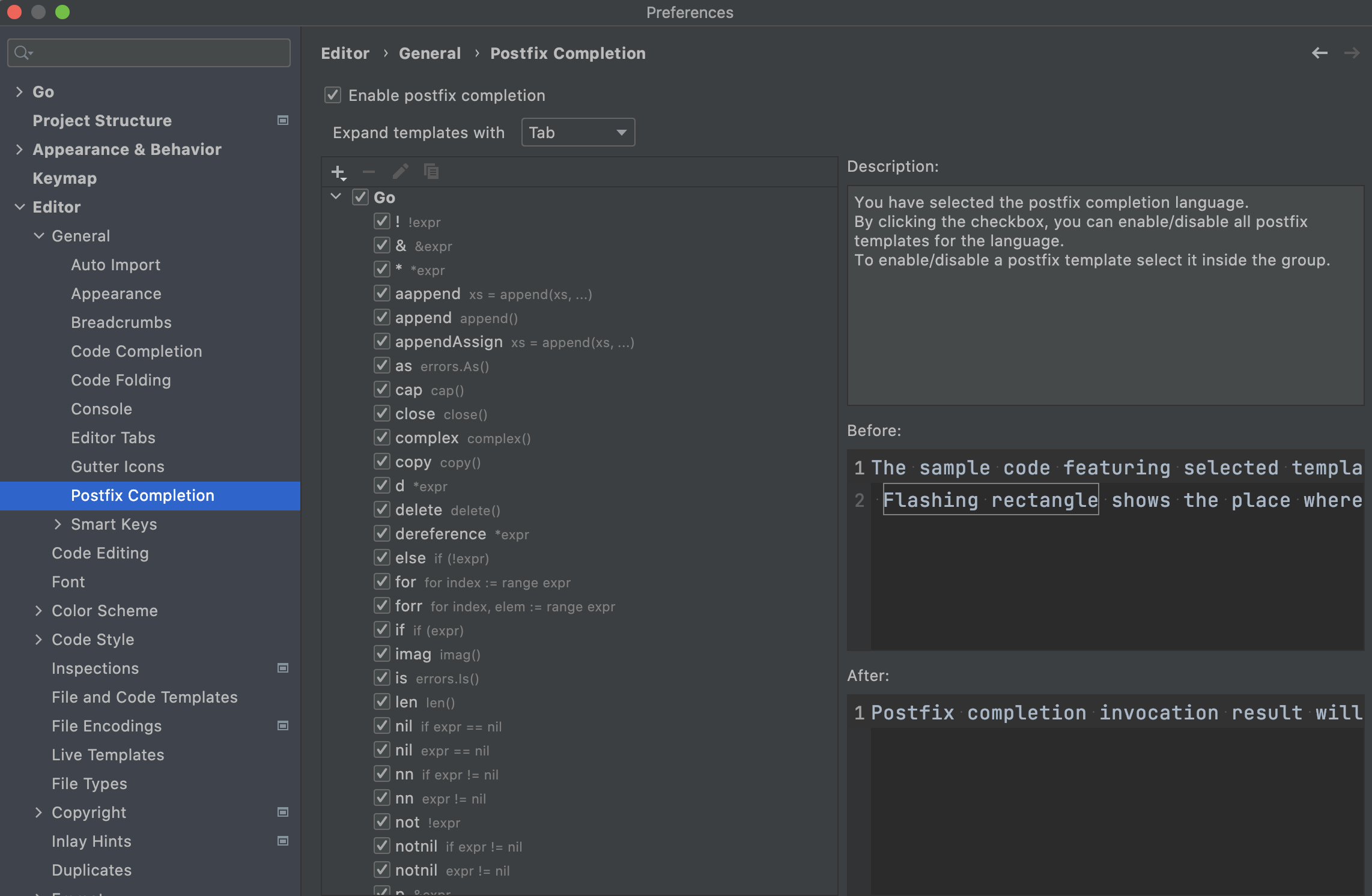Open the Live Templates settings page
The width and height of the screenshot is (1372, 896).
[x=108, y=755]
